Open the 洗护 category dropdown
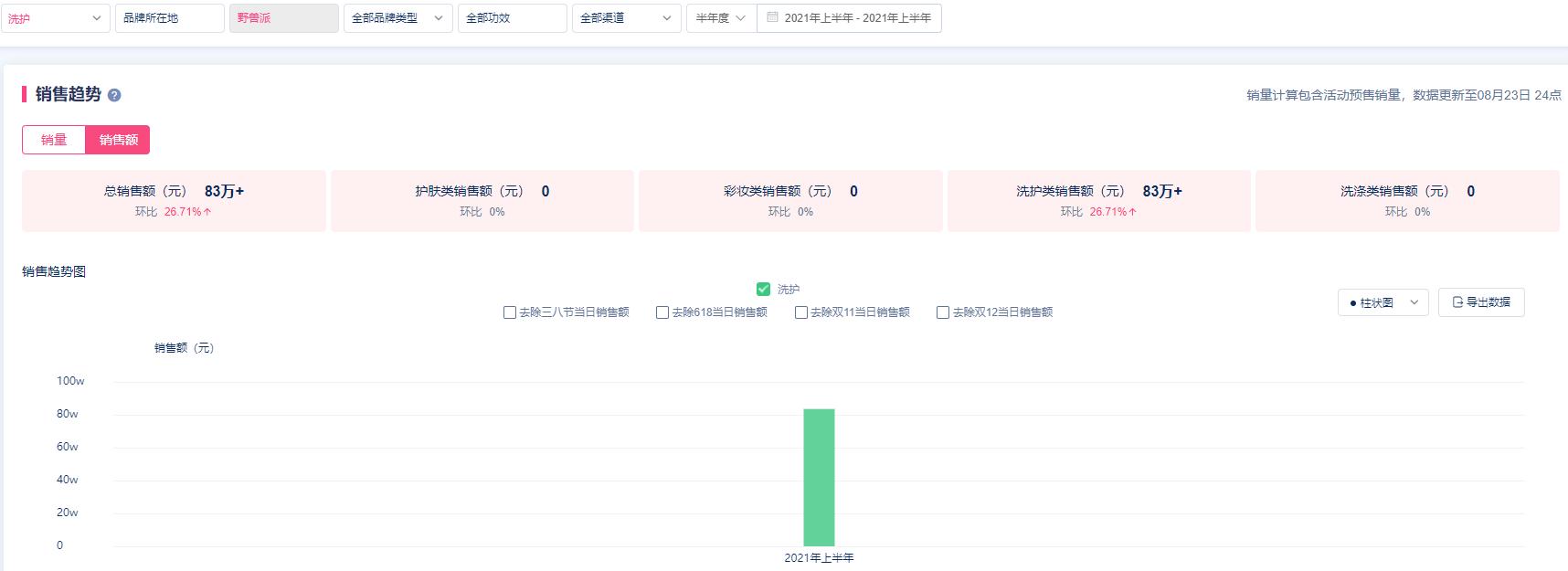The width and height of the screenshot is (1568, 571). click(56, 18)
